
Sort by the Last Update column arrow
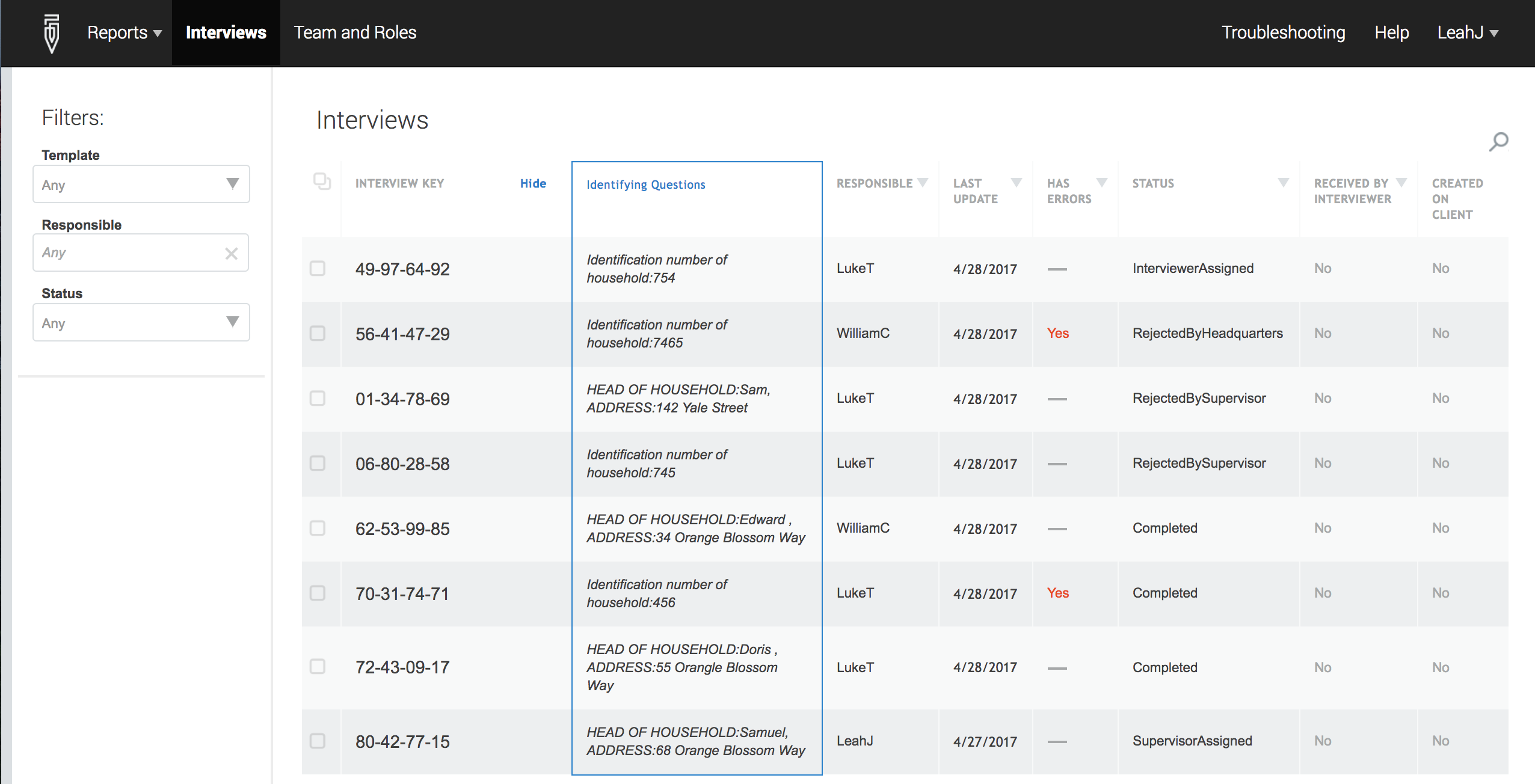click(x=1017, y=182)
